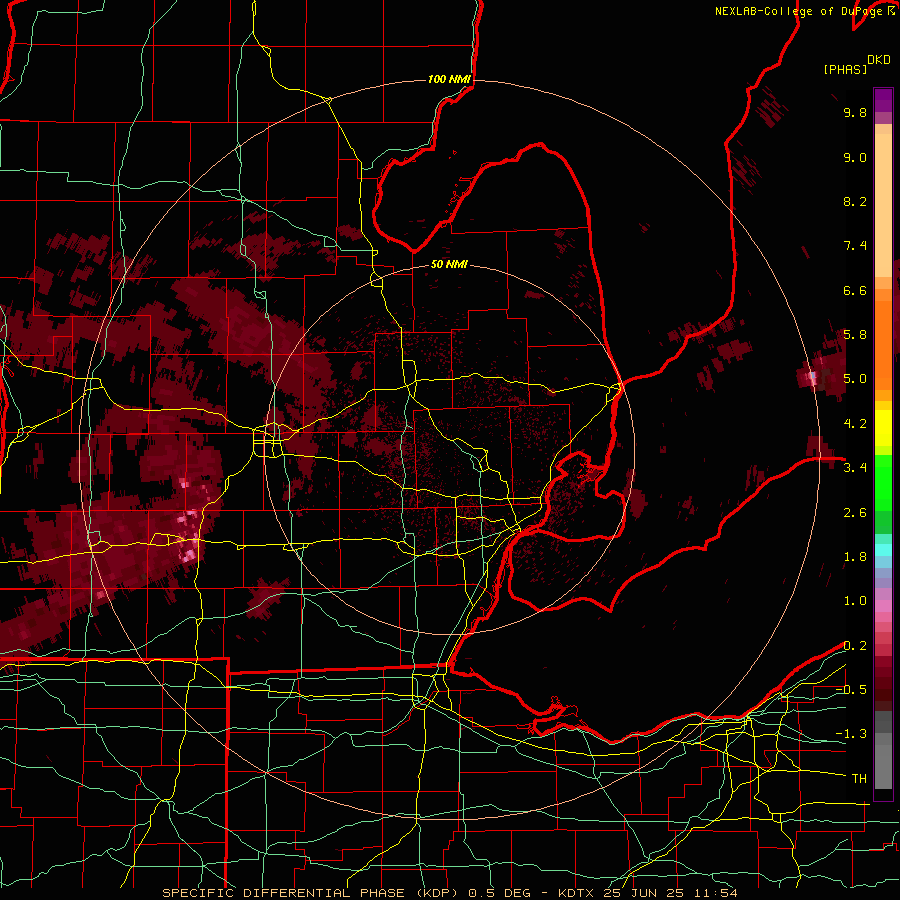Click the 6.6 legend value

click(855, 290)
